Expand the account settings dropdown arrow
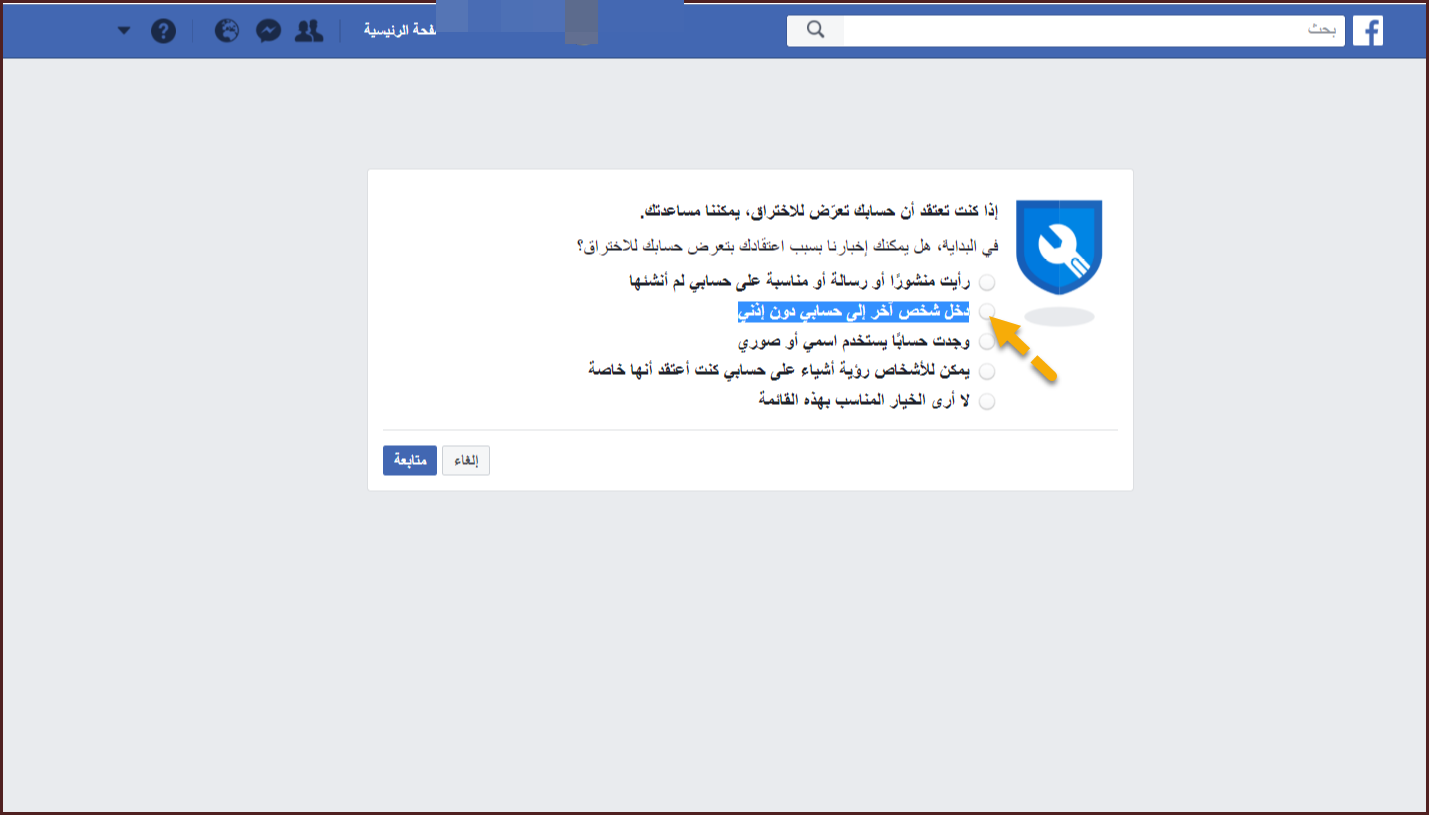This screenshot has height=815, width=1429. click(x=124, y=31)
